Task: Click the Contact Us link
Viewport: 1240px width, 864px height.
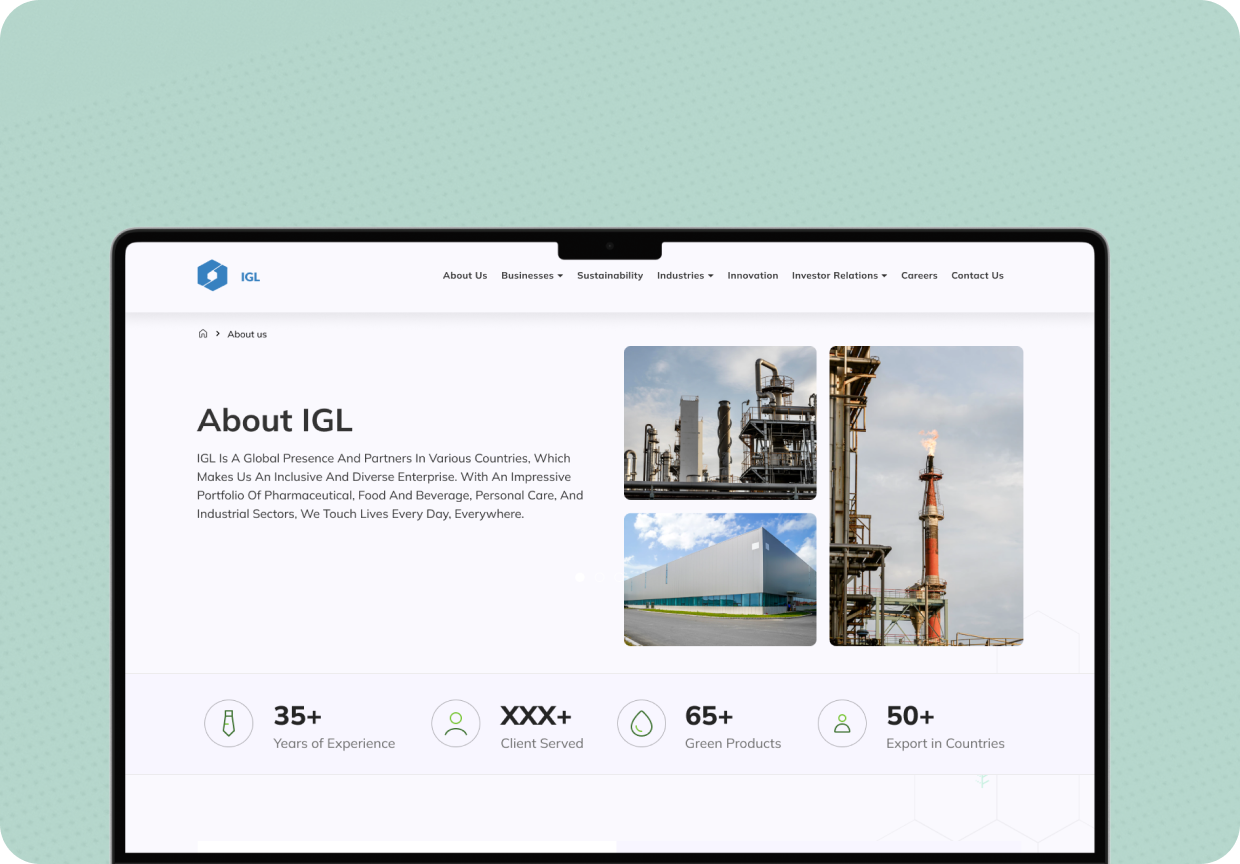Action: coord(977,276)
